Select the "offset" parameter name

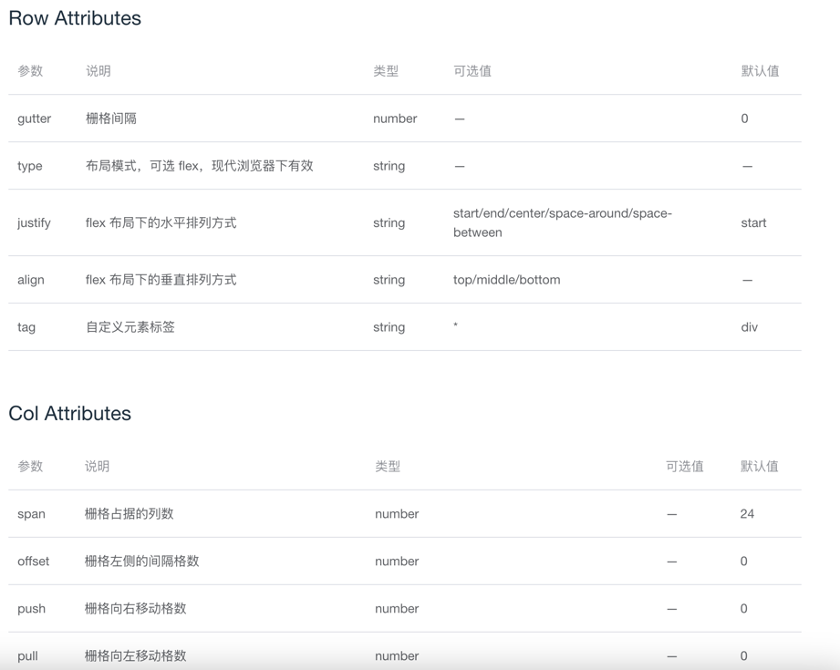33,561
